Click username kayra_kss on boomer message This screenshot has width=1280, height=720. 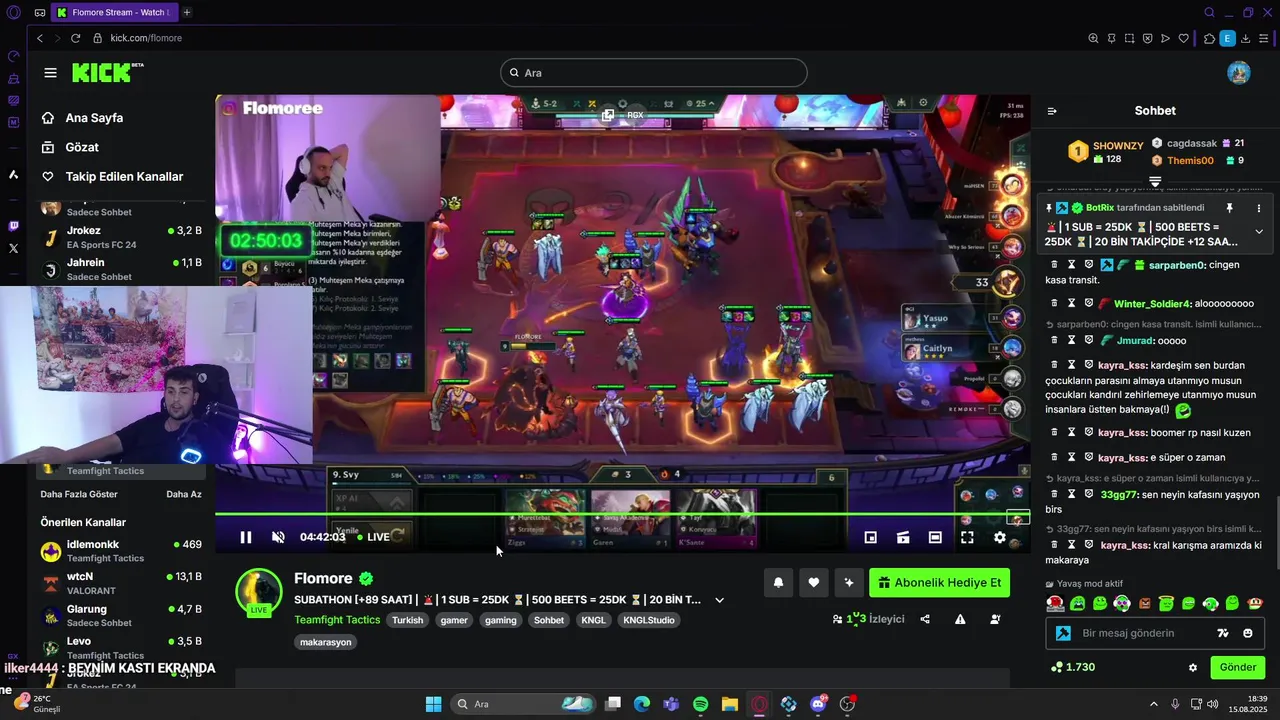click(1123, 433)
